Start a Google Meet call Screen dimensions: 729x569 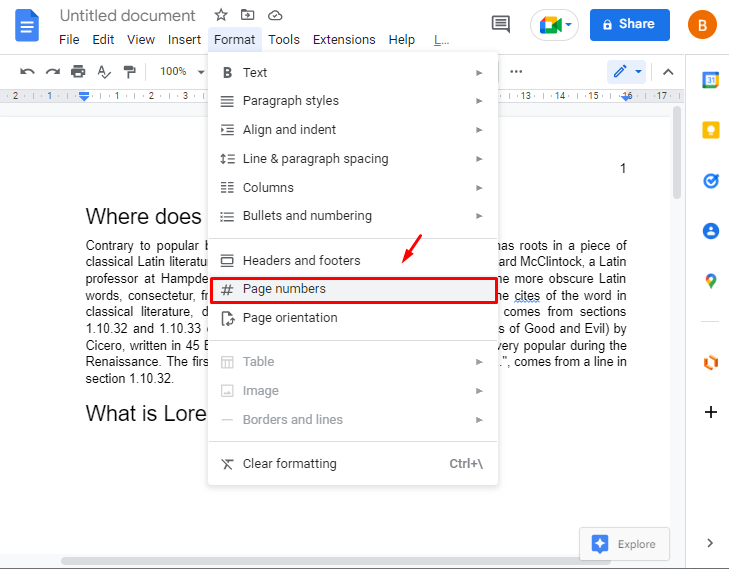pos(554,25)
